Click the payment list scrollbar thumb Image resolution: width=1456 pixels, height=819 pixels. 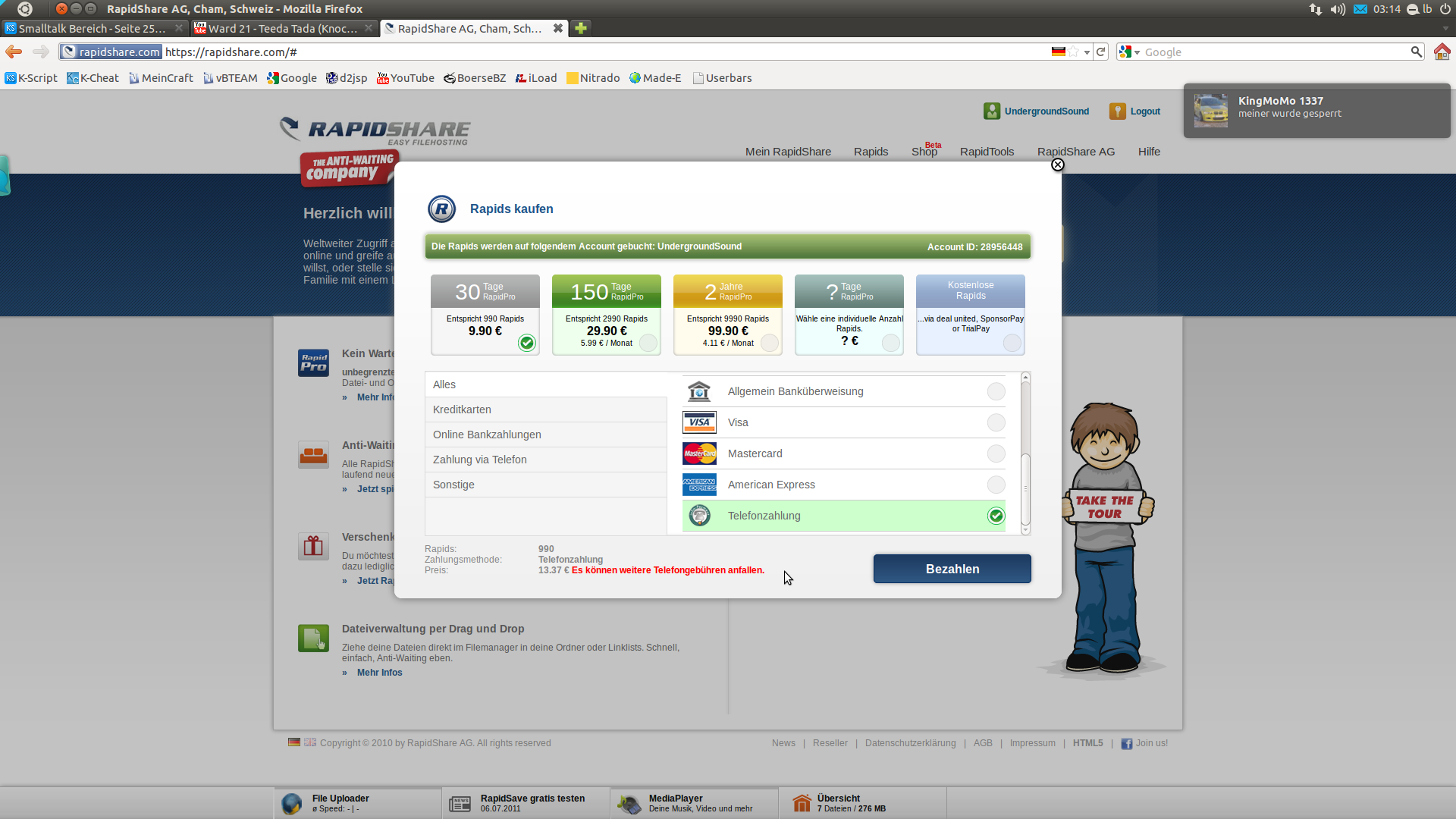(x=1025, y=489)
